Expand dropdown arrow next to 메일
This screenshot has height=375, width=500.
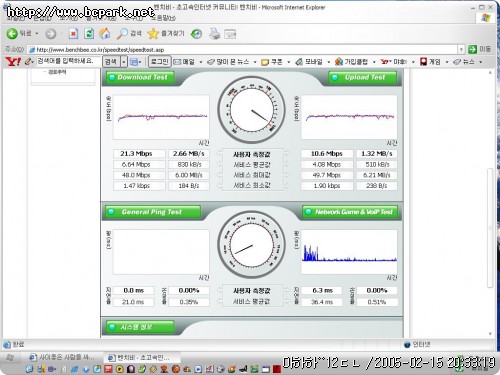pyautogui.click(x=201, y=62)
